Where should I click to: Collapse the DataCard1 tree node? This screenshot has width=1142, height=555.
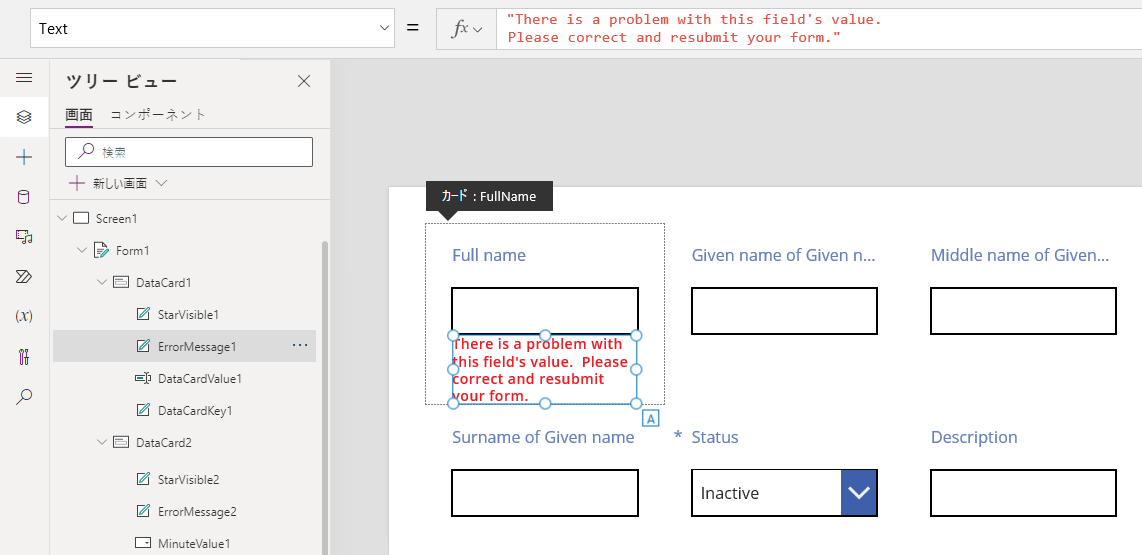pyautogui.click(x=102, y=283)
